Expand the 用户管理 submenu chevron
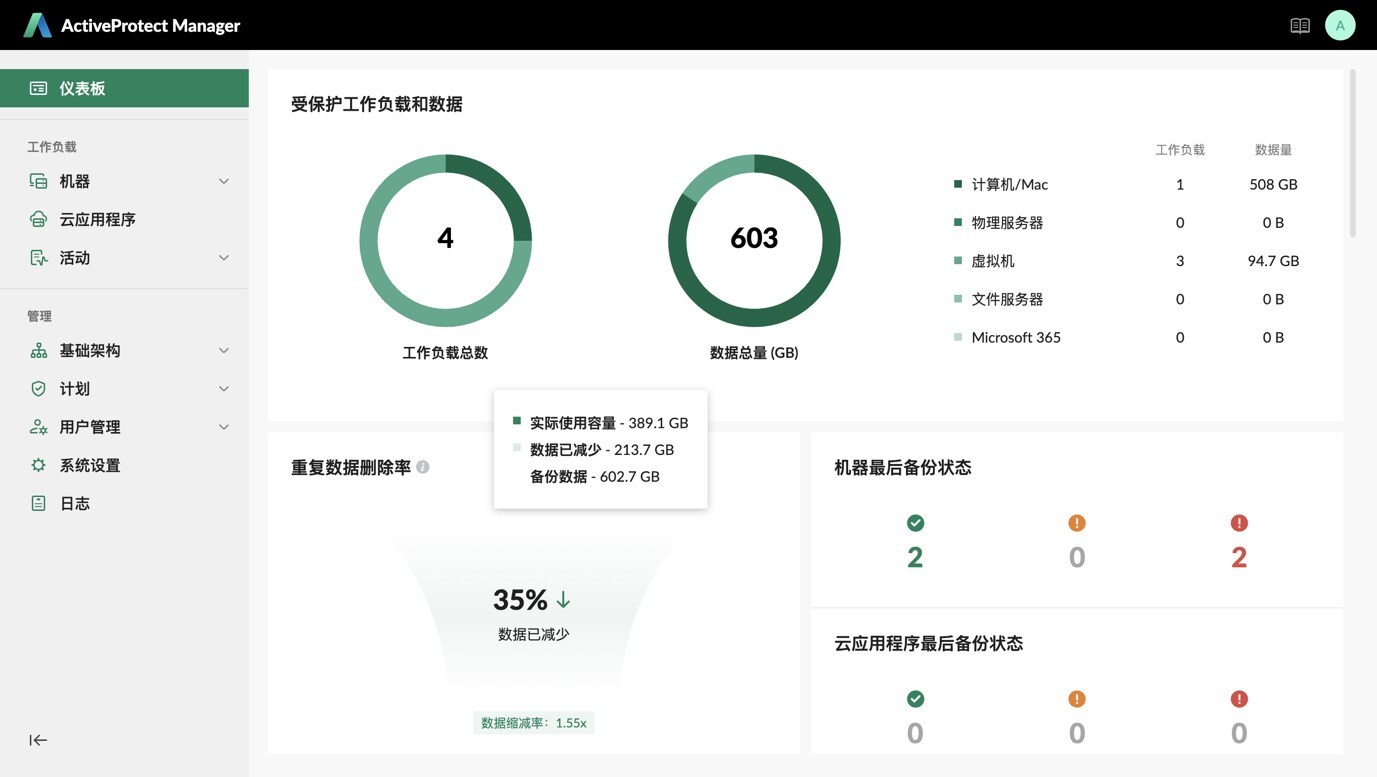This screenshot has height=777, width=1377. click(x=224, y=427)
